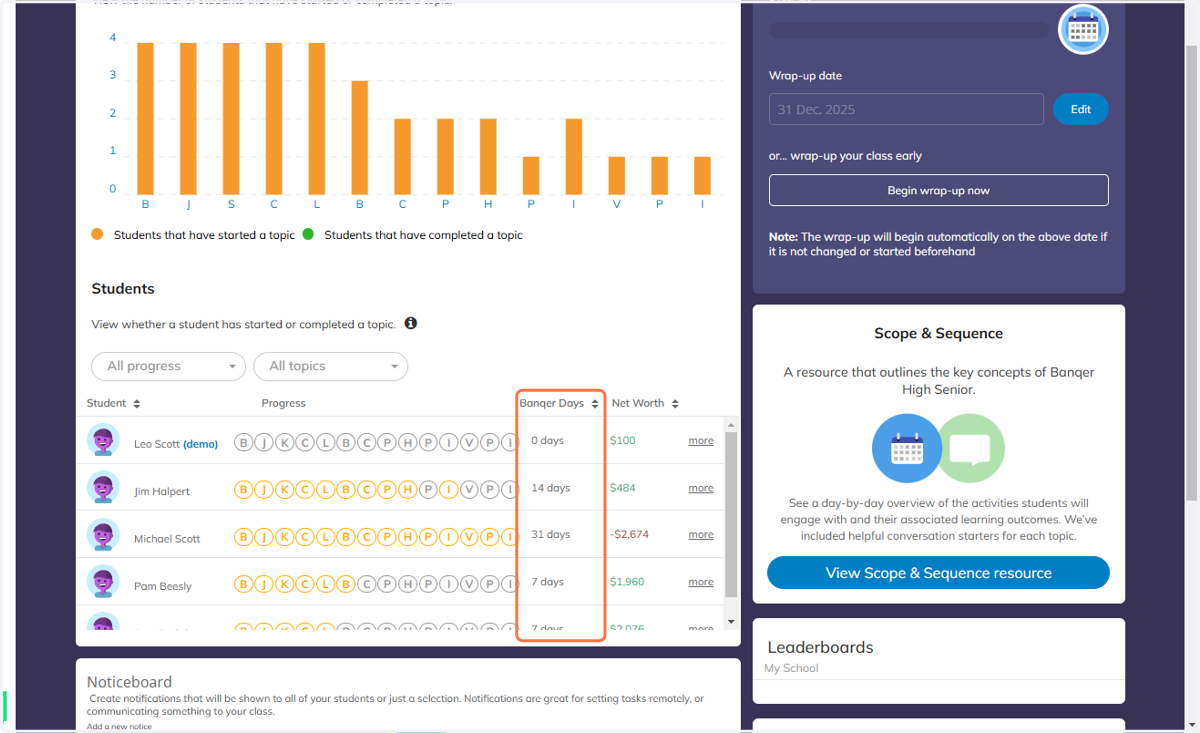This screenshot has width=1200, height=733.
Task: Click the students table scrollbar down arrow
Action: (731, 622)
